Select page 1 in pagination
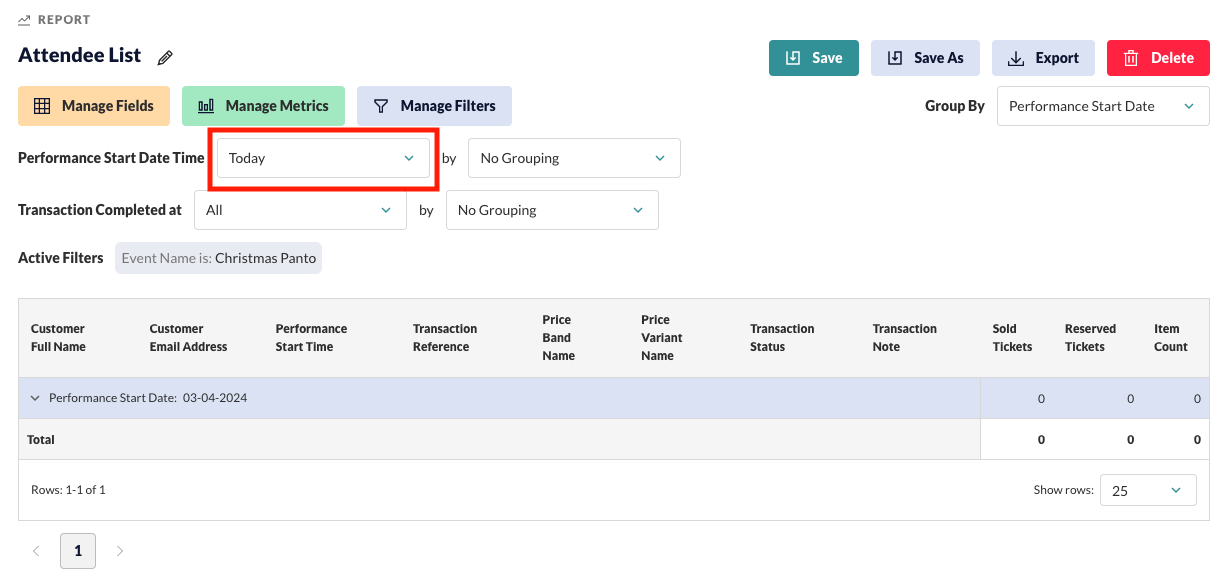 tap(78, 551)
